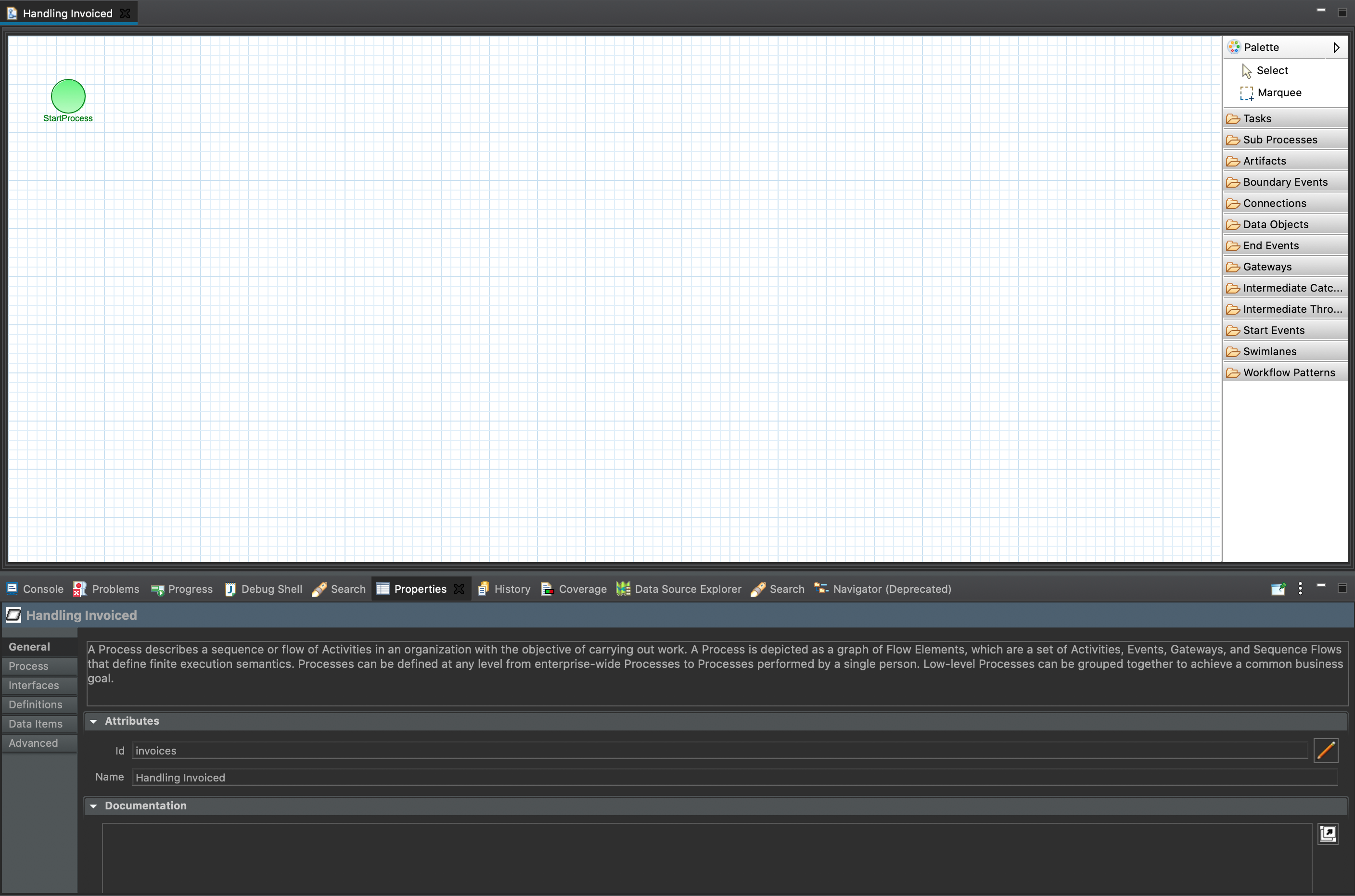The image size is (1355, 896).
Task: Minimize the editor area
Action: [x=1321, y=10]
